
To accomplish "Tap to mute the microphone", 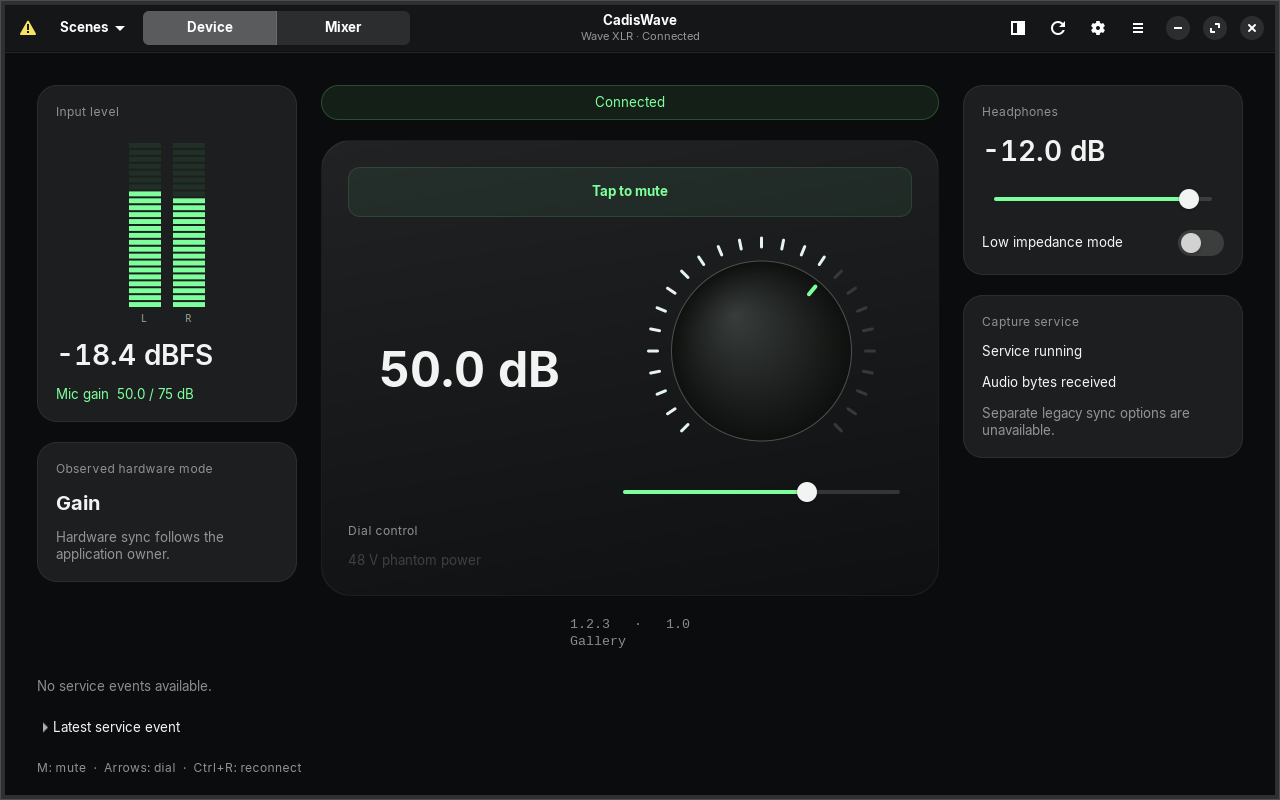I will point(630,192).
